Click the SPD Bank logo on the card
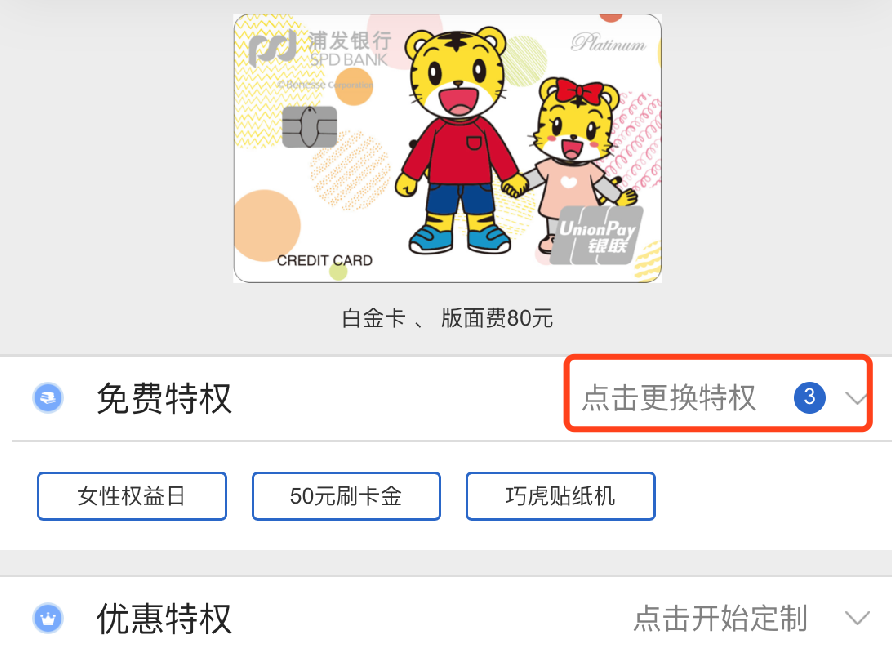 tap(320, 48)
